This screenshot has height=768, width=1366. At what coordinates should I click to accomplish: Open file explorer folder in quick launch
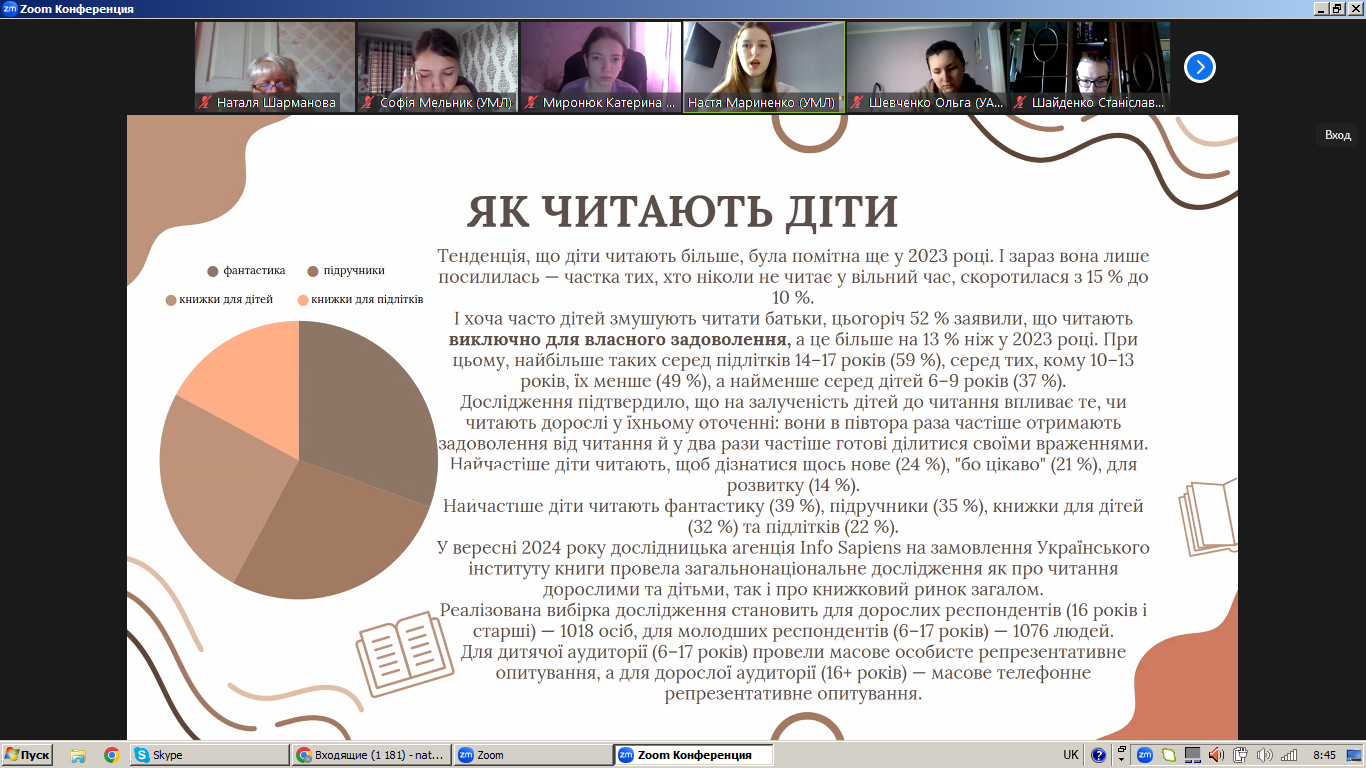[x=78, y=755]
